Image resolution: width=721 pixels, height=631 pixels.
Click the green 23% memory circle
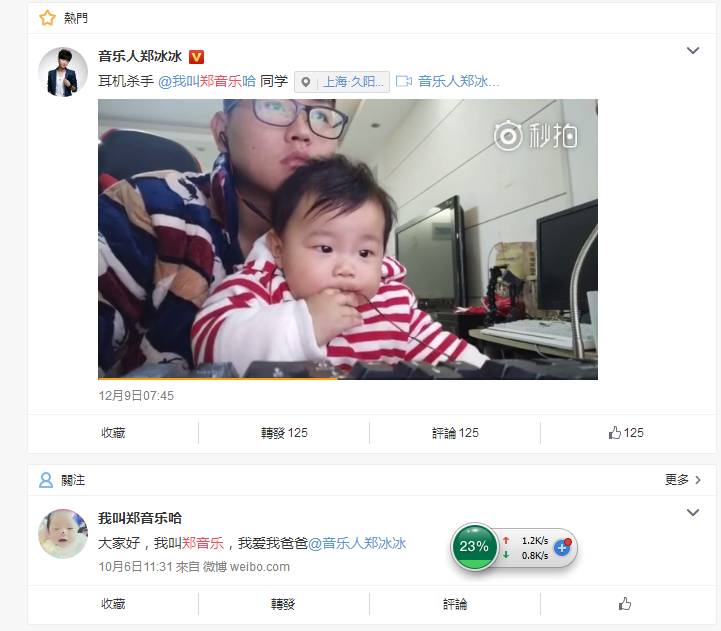click(474, 546)
